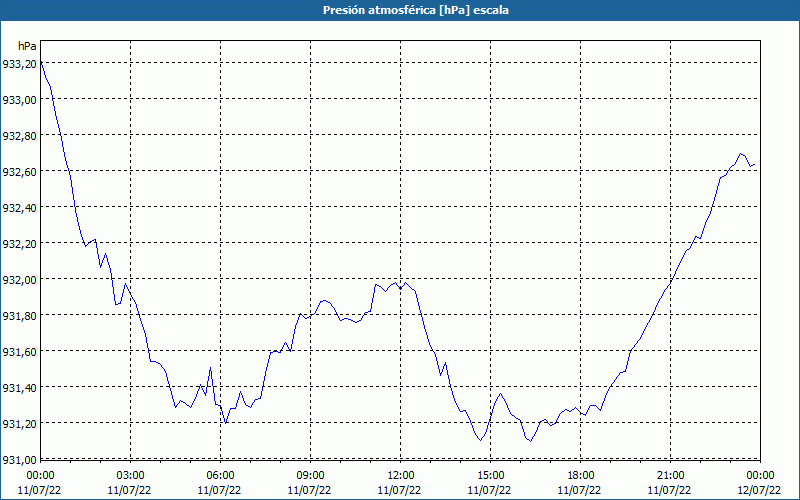Image resolution: width=800 pixels, height=500 pixels.
Task: Select the 931,00 y-axis value
Action: point(20,459)
